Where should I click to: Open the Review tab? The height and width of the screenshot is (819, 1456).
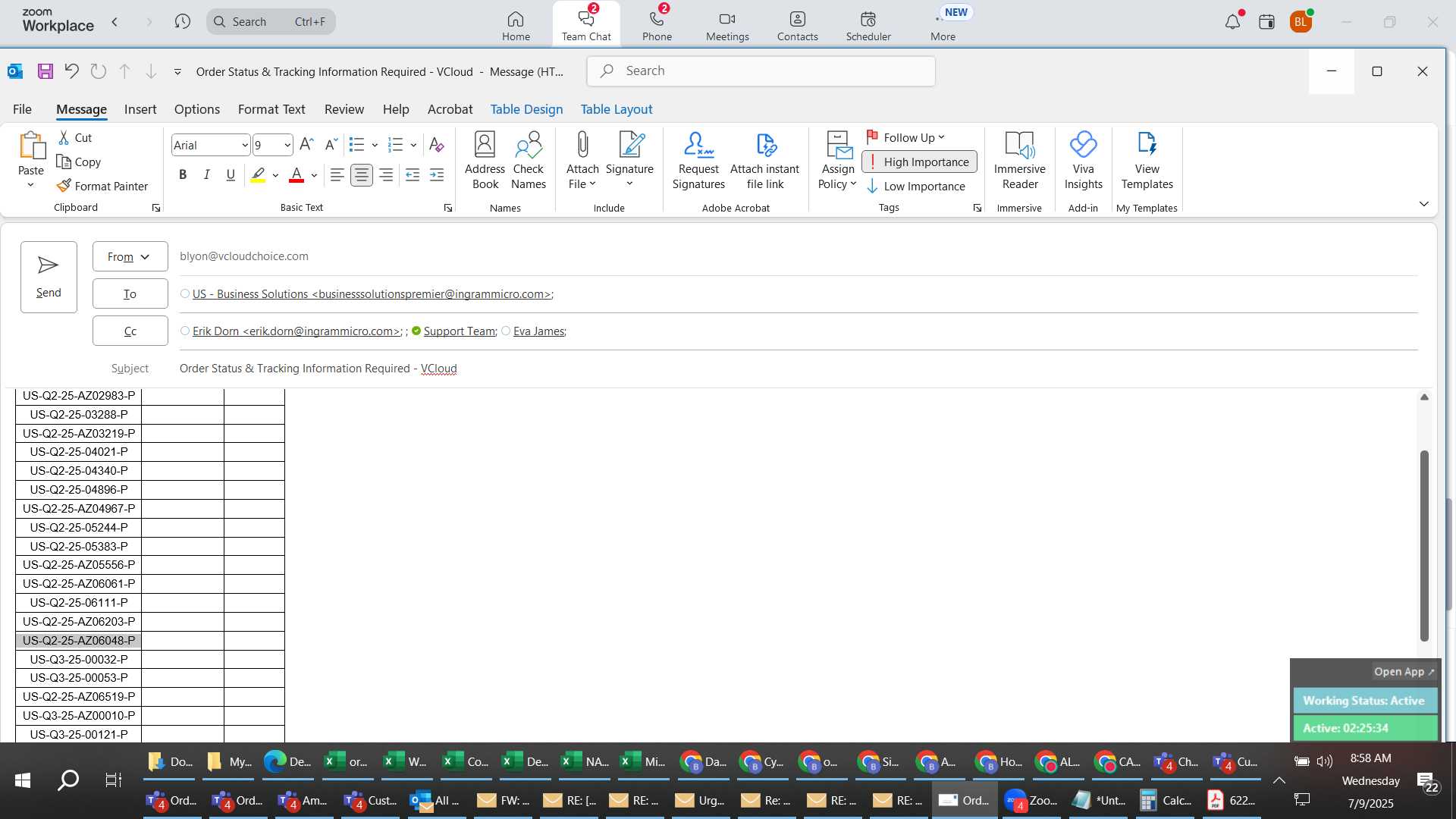[344, 109]
